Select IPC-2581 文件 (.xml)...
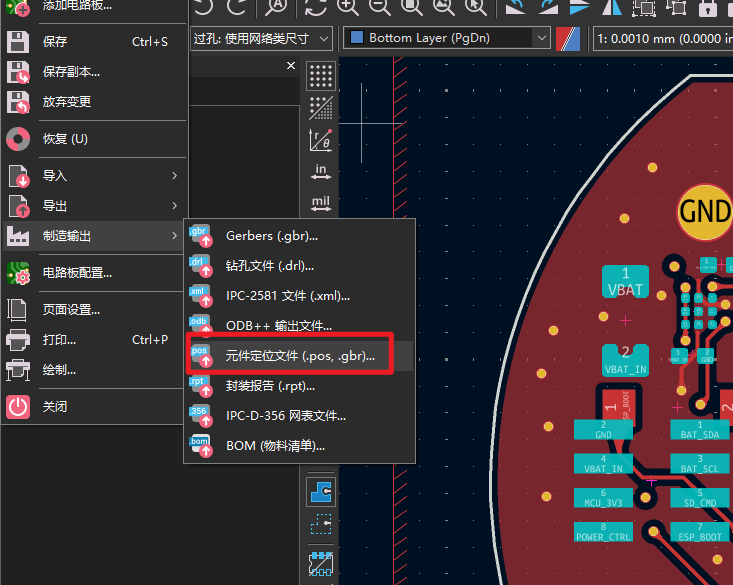The image size is (733, 585). click(299, 296)
